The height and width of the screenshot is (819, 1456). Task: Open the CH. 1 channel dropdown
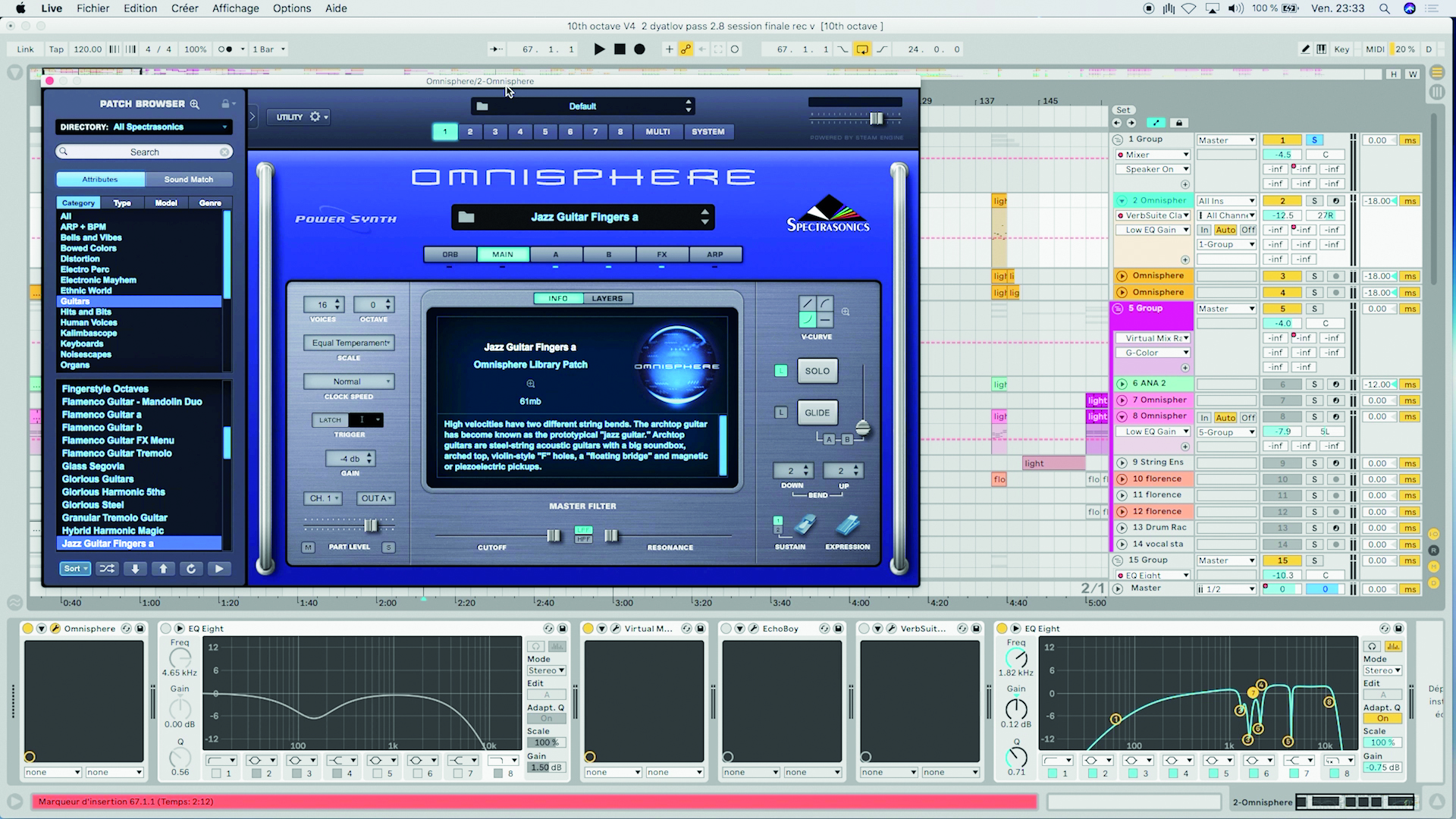pos(323,498)
